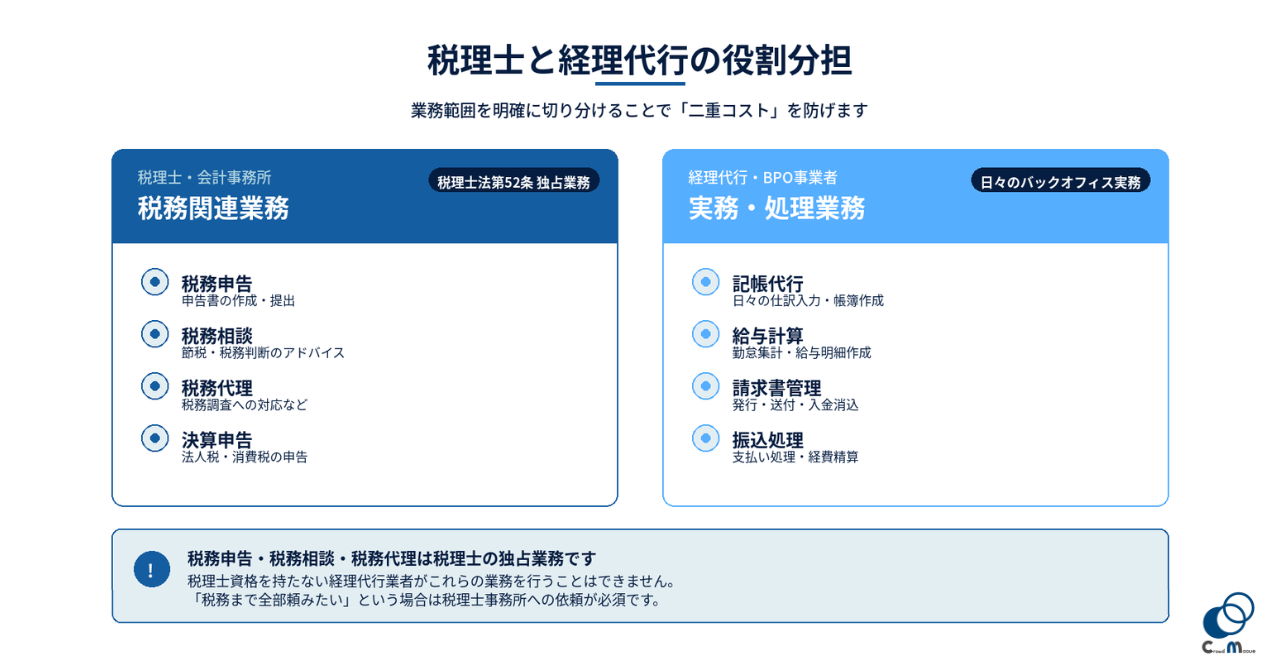The height and width of the screenshot is (670, 1280).
Task: Click the line starting 「税務まで全部頼みたい」
Action: coord(427,599)
